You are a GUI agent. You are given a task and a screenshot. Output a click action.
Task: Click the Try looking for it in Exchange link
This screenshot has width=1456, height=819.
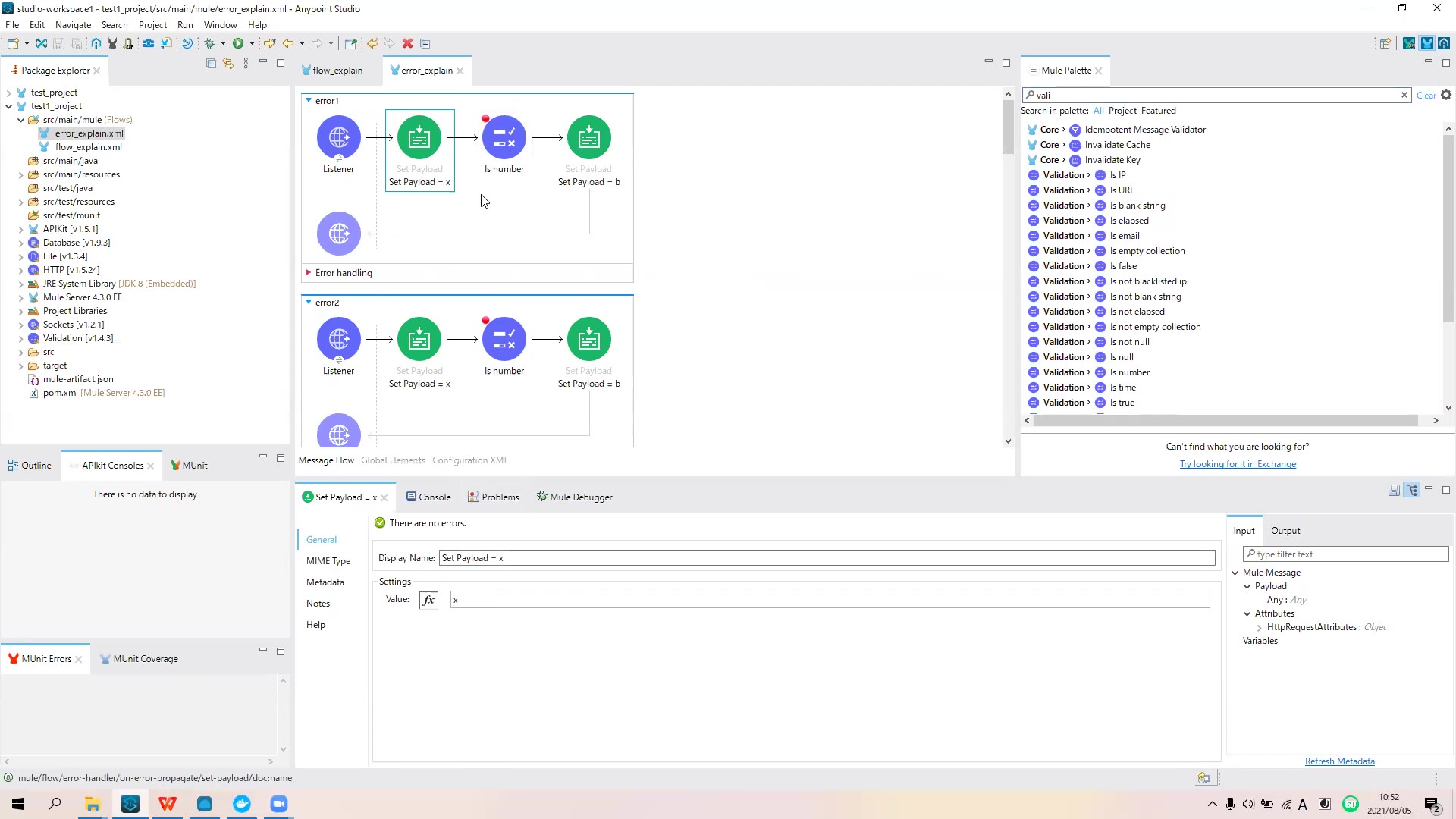click(1238, 464)
